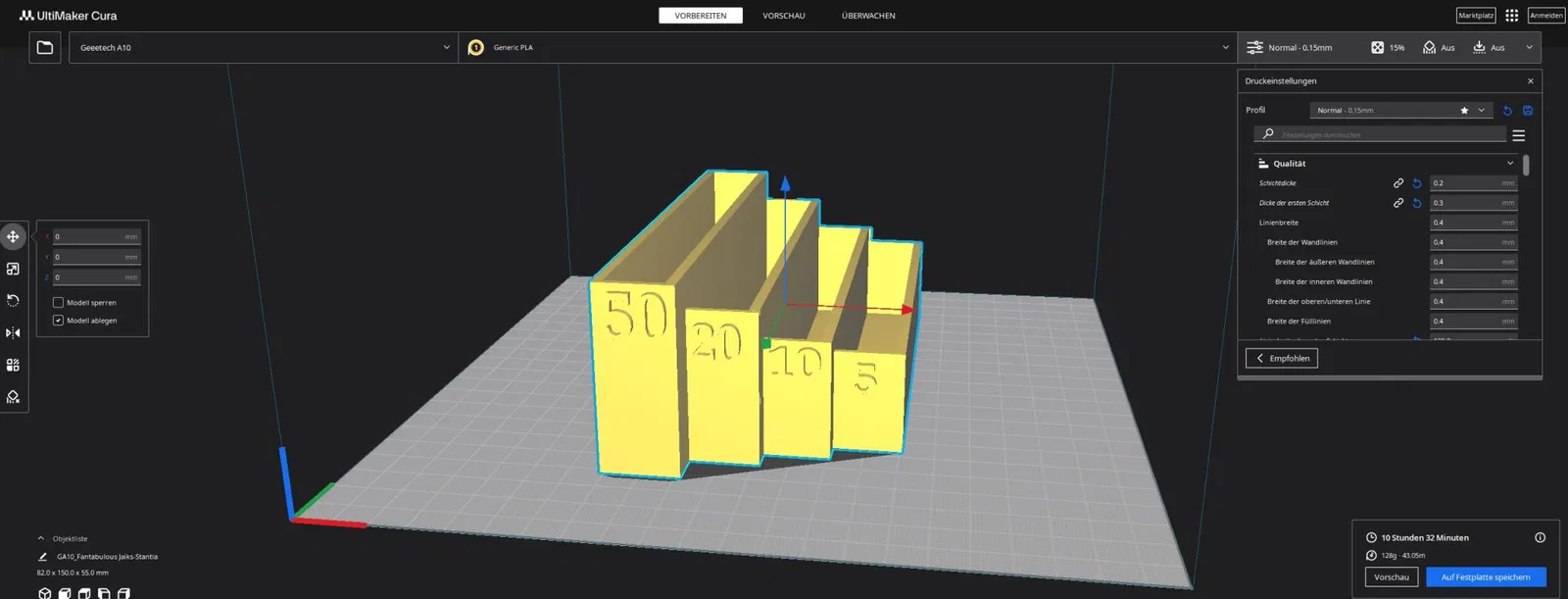Save profile with blue disk icon
The image size is (1568, 599).
coord(1528,111)
